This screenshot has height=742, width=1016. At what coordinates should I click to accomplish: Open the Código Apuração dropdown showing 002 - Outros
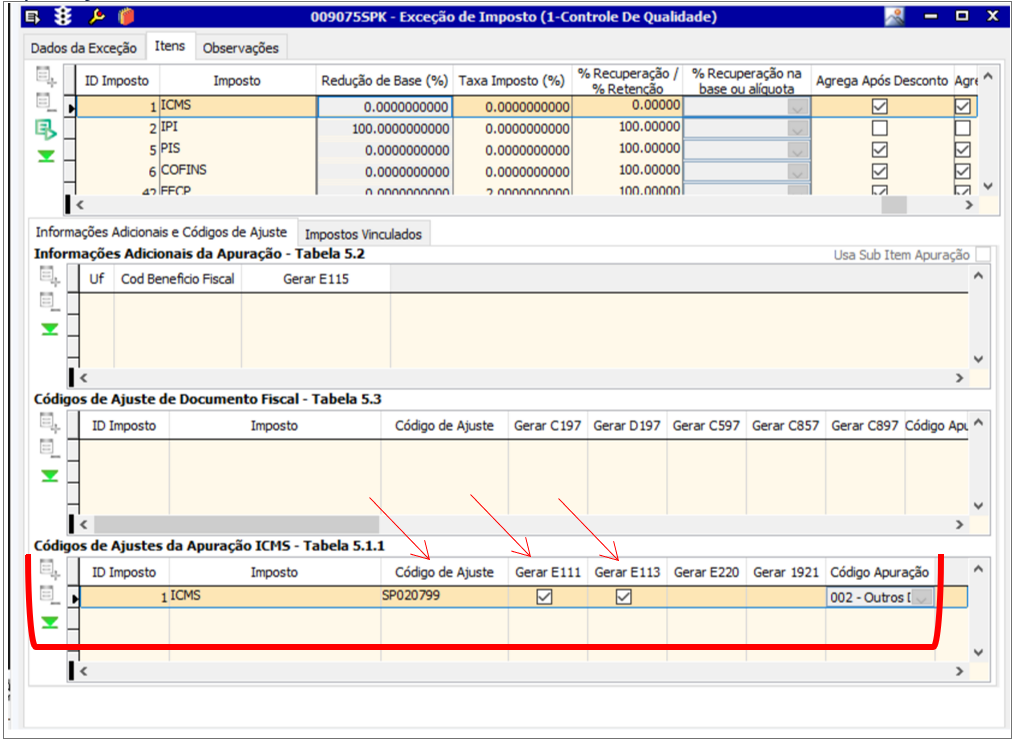tap(922, 598)
